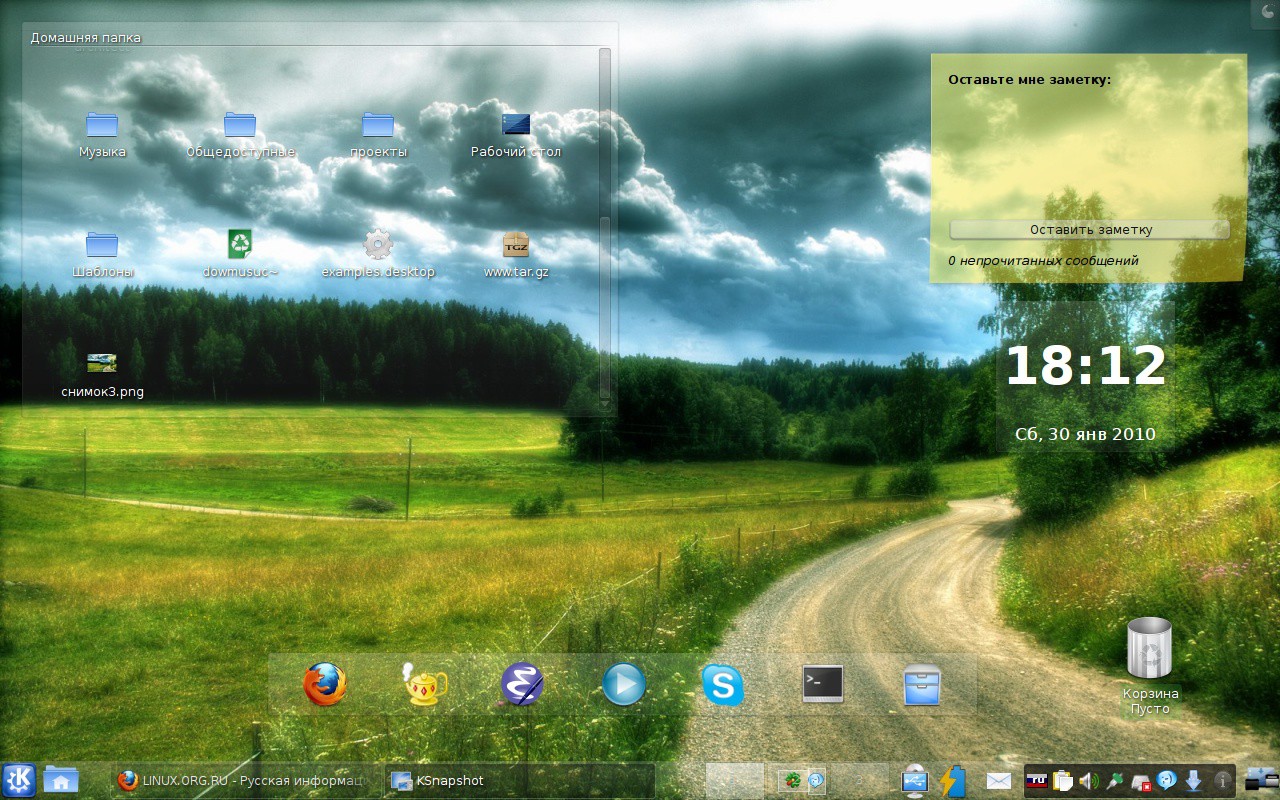Open the device notifier USB icon
Image resolution: width=1280 pixels, height=800 pixels.
click(915, 780)
